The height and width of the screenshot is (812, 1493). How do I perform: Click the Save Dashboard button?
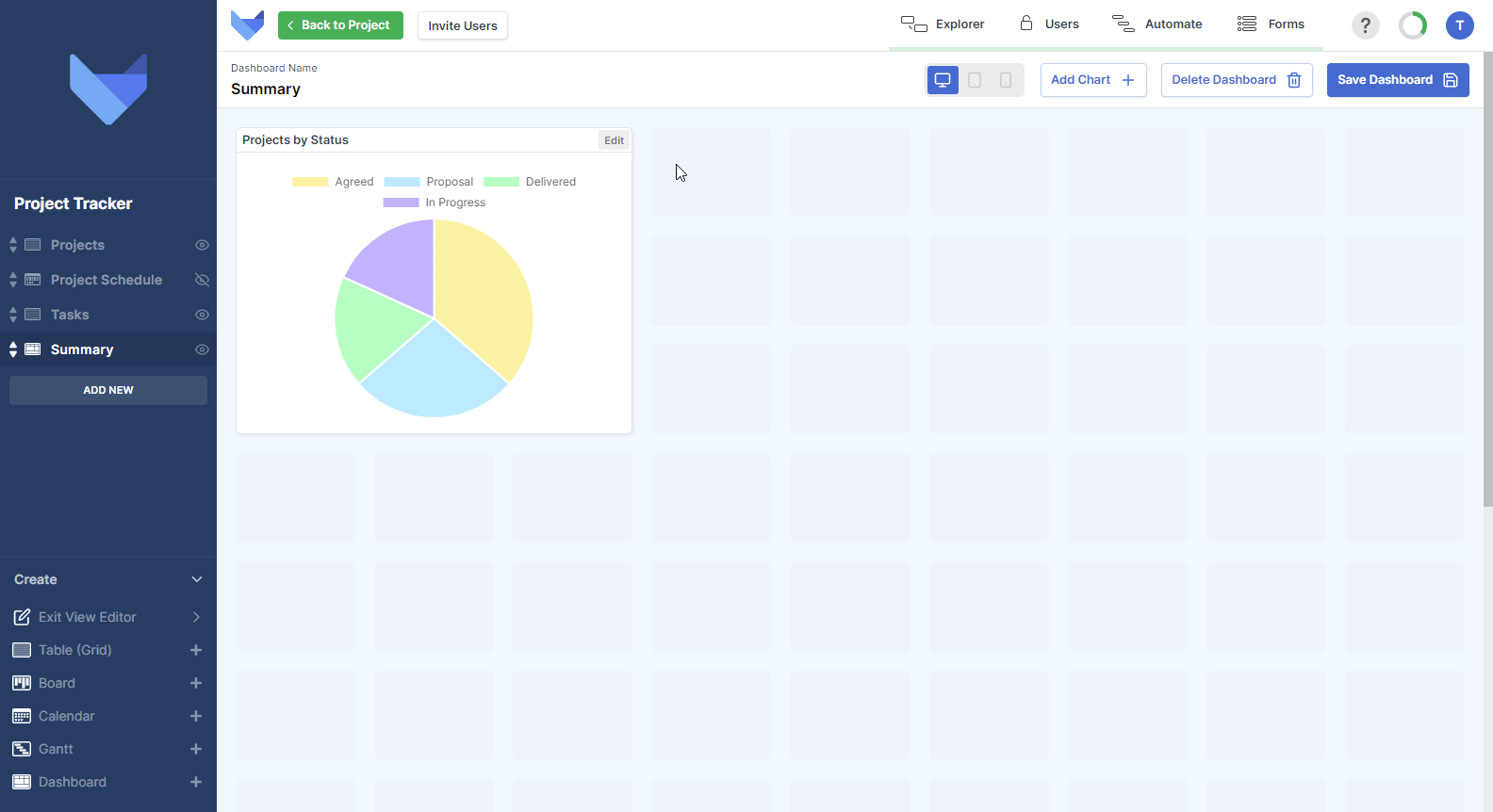(1398, 80)
